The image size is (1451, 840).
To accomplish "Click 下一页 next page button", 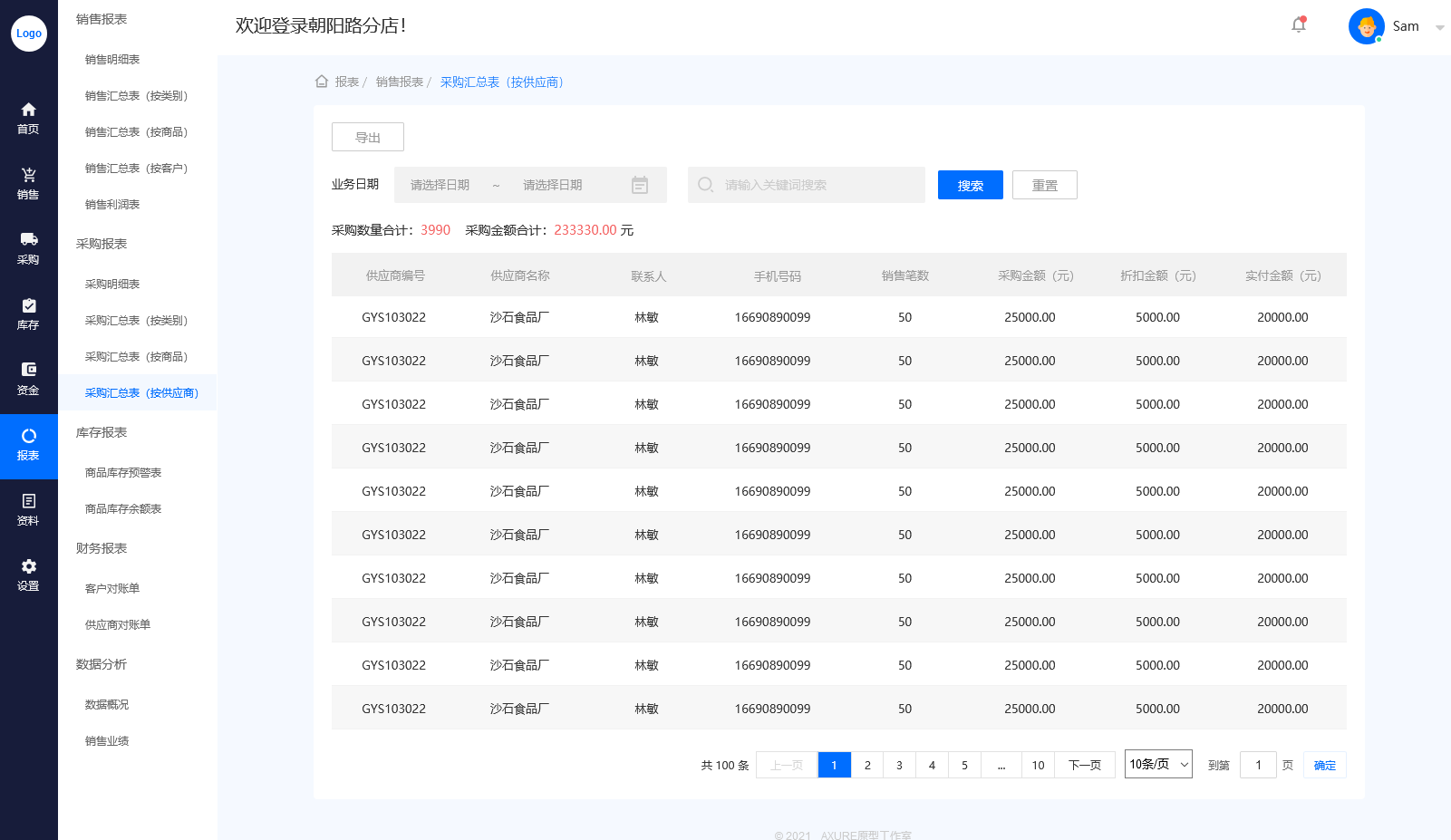I will coord(1085,765).
